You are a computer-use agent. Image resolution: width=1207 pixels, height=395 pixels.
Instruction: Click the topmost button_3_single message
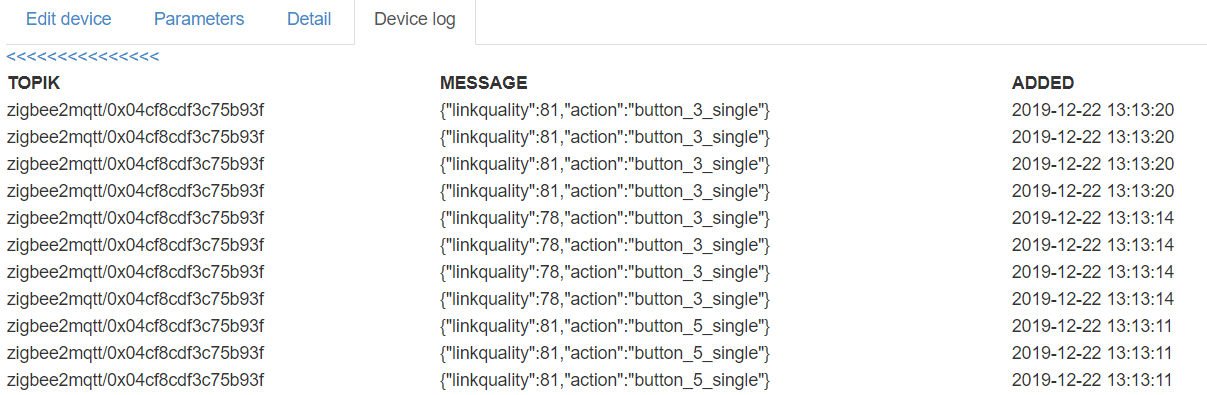[604, 110]
